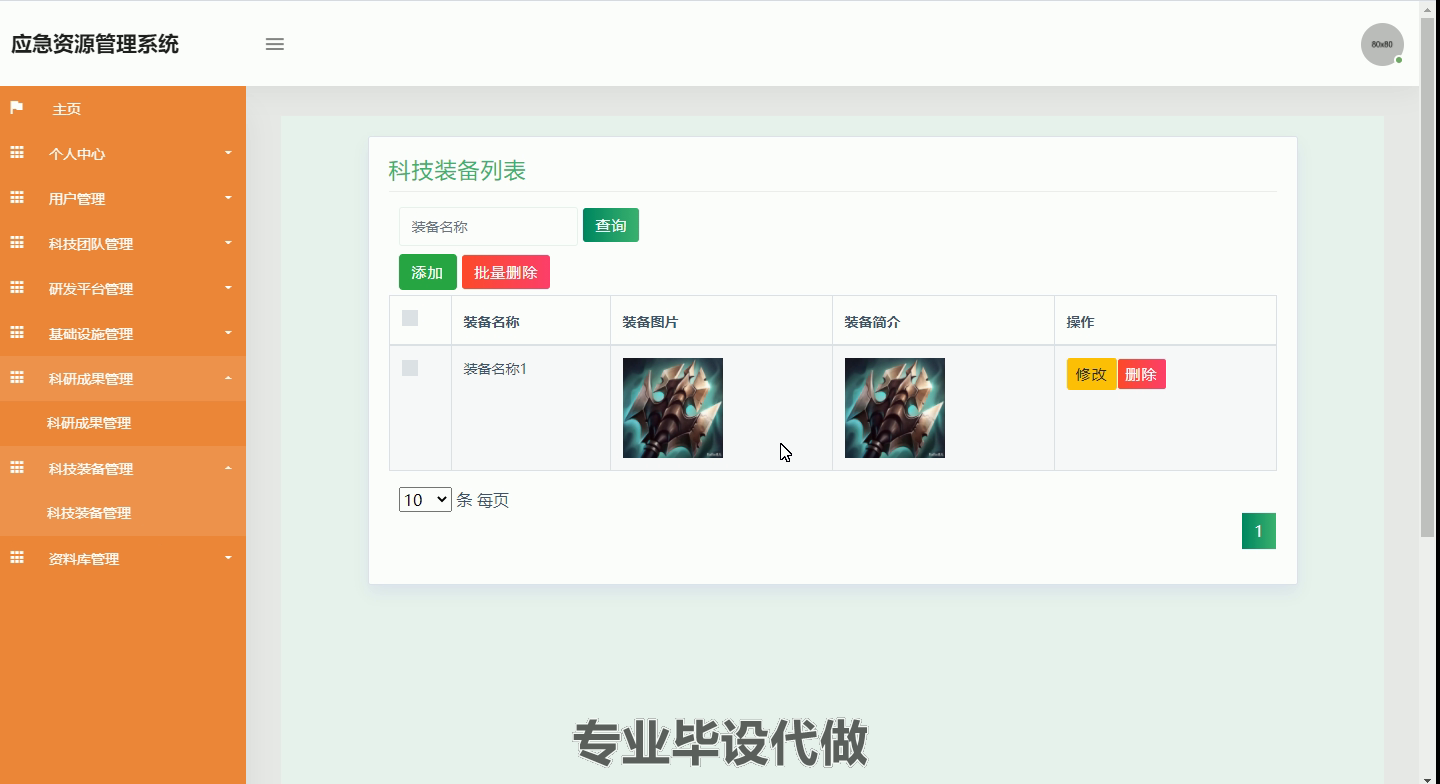This screenshot has width=1440, height=784.
Task: Open 个人中心 menu item
Action: pyautogui.click(x=77, y=154)
